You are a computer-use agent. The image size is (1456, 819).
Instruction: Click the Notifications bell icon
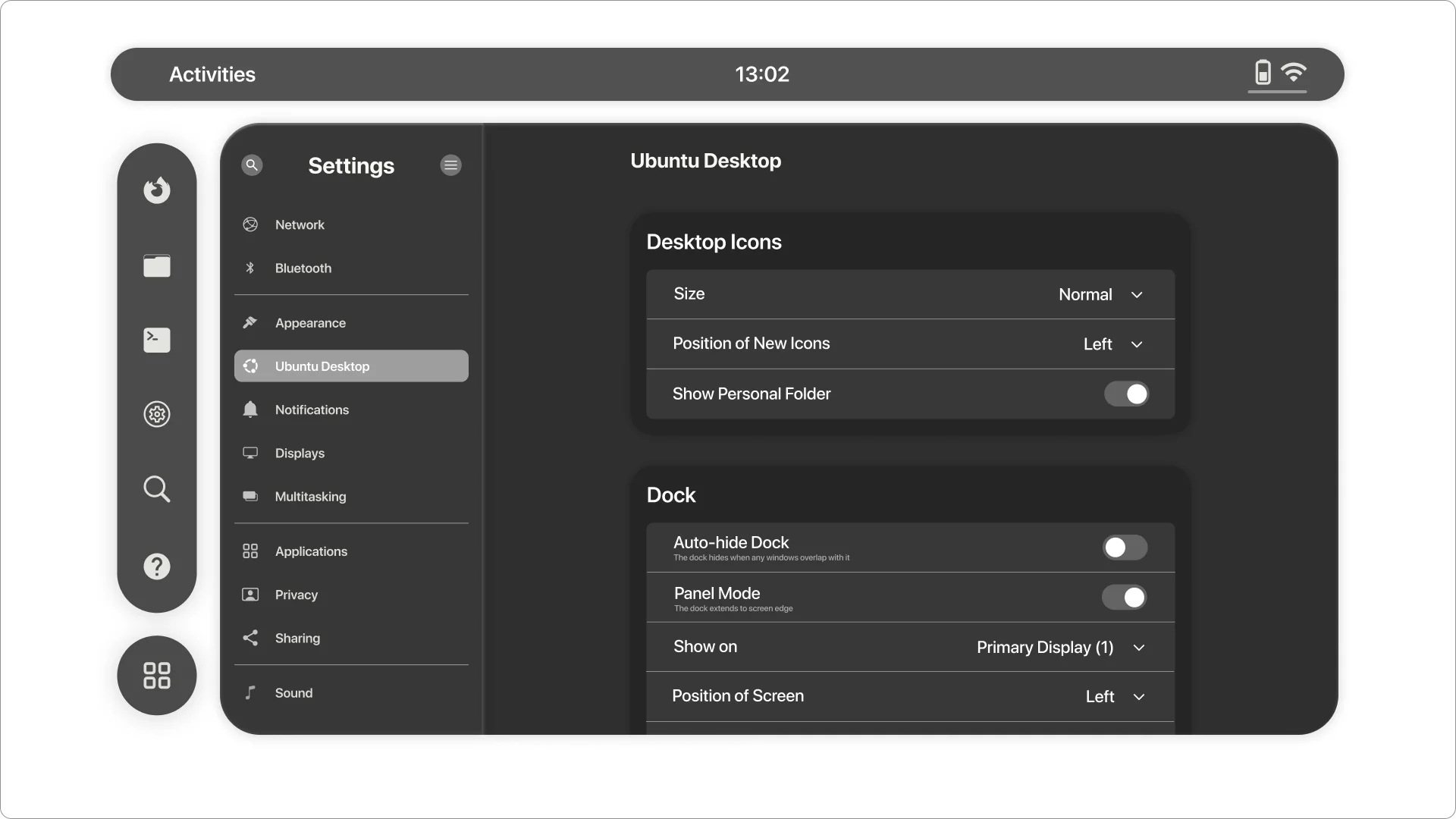click(250, 409)
